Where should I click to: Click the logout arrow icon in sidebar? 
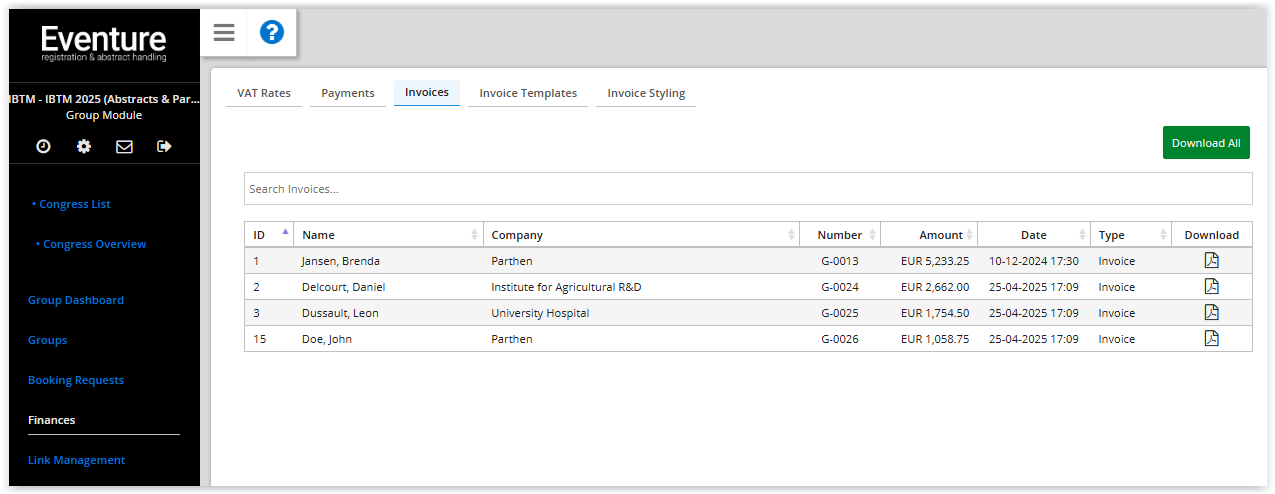pyautogui.click(x=165, y=146)
